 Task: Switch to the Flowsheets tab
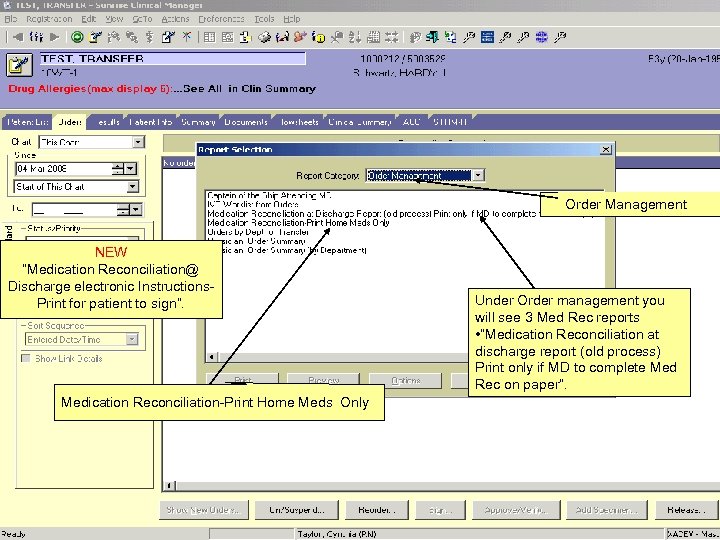[x=299, y=122]
